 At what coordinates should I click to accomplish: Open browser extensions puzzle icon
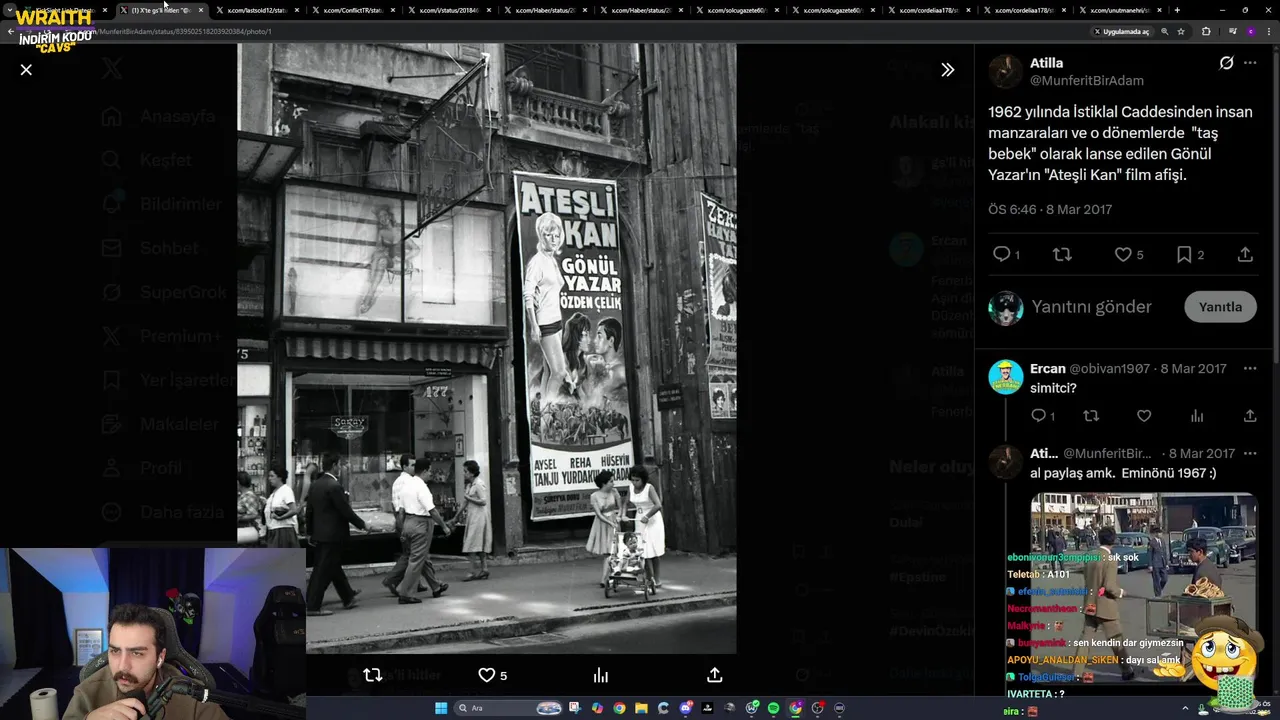point(1206,31)
